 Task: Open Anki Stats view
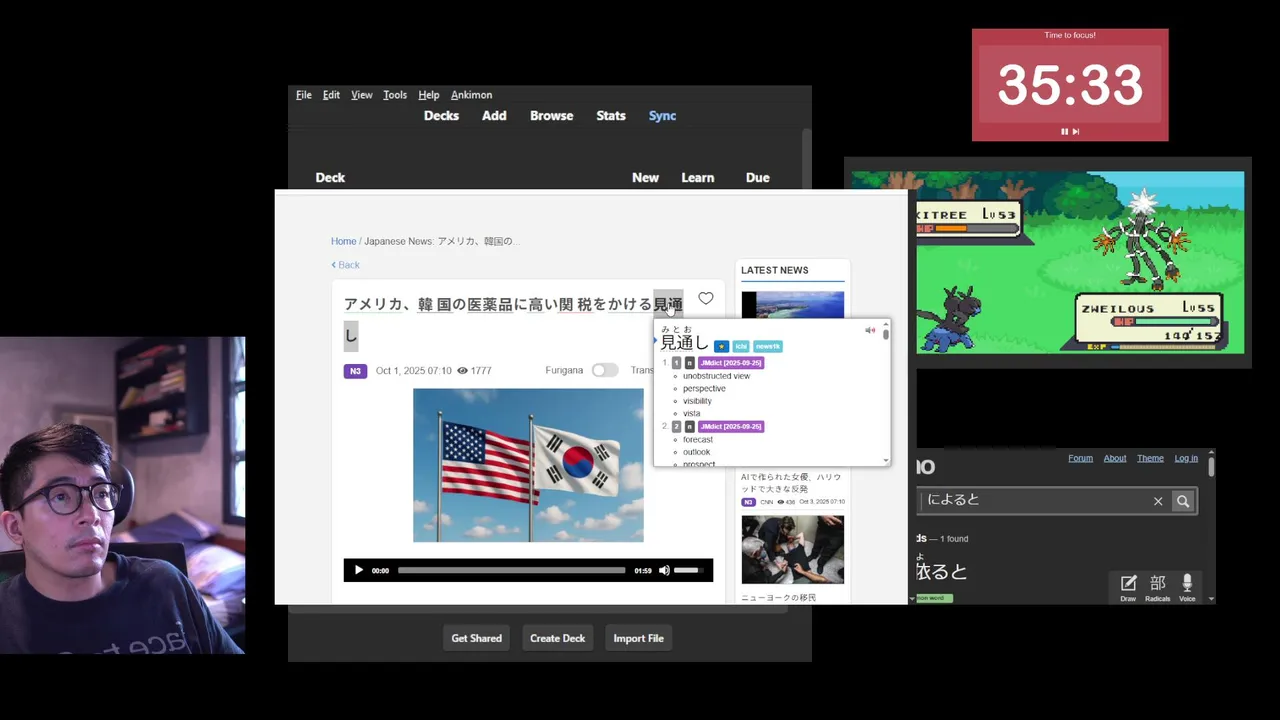(611, 116)
